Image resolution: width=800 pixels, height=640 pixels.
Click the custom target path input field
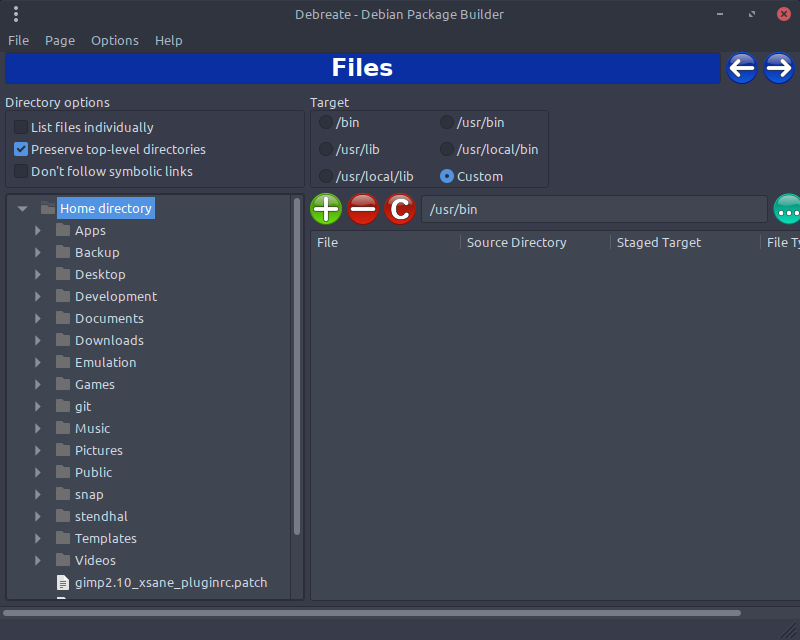[x=594, y=209]
